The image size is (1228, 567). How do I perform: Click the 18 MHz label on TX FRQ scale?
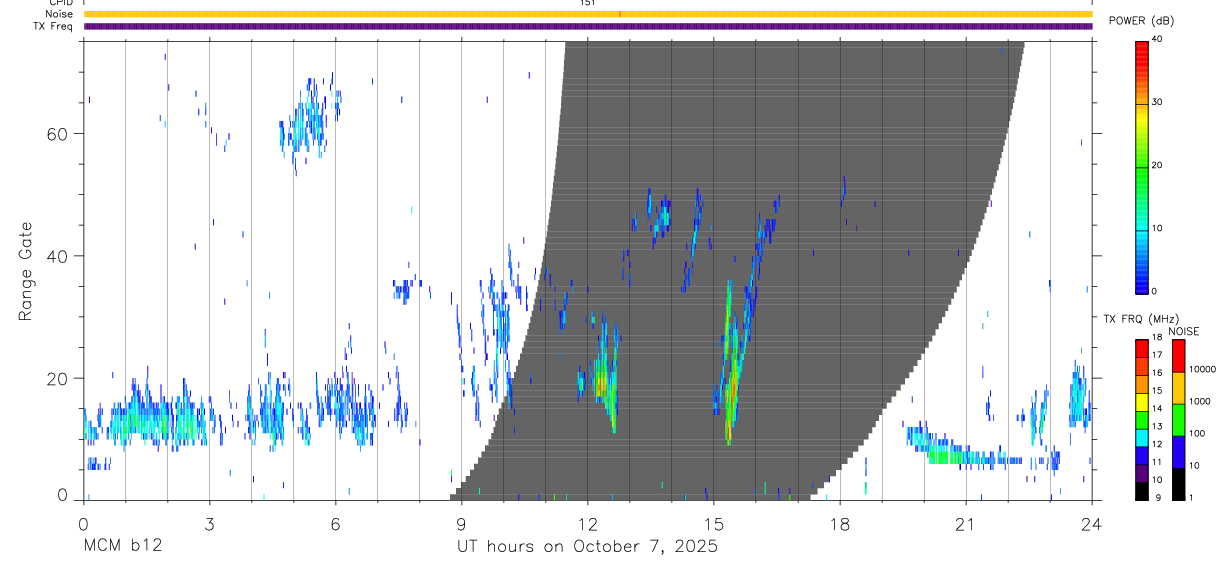click(x=1157, y=337)
